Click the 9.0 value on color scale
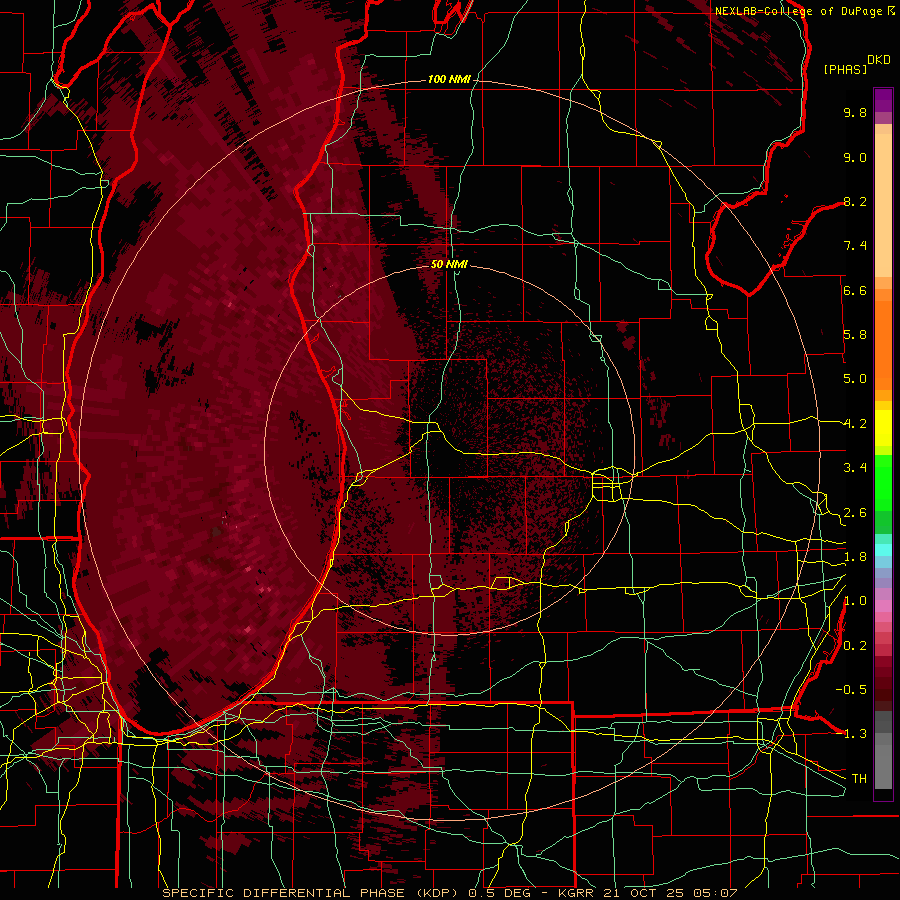 (x=855, y=157)
